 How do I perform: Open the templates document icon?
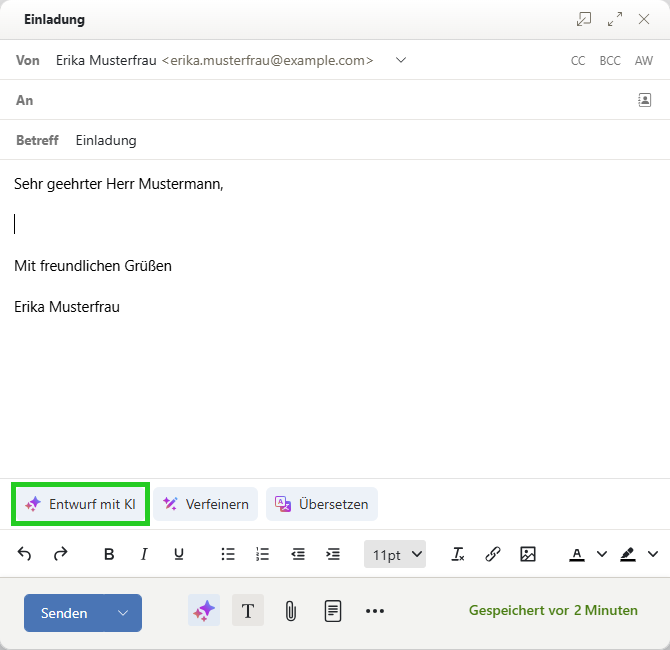coord(332,611)
